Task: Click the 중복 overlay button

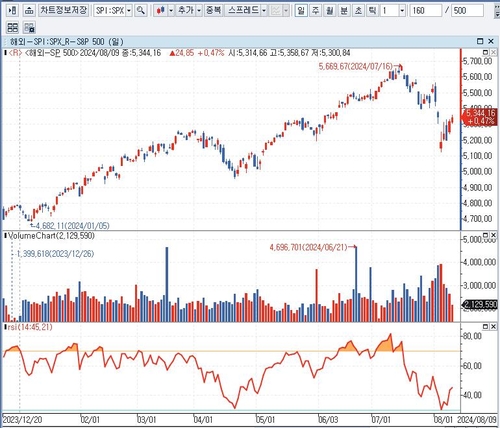Action: coord(214,11)
